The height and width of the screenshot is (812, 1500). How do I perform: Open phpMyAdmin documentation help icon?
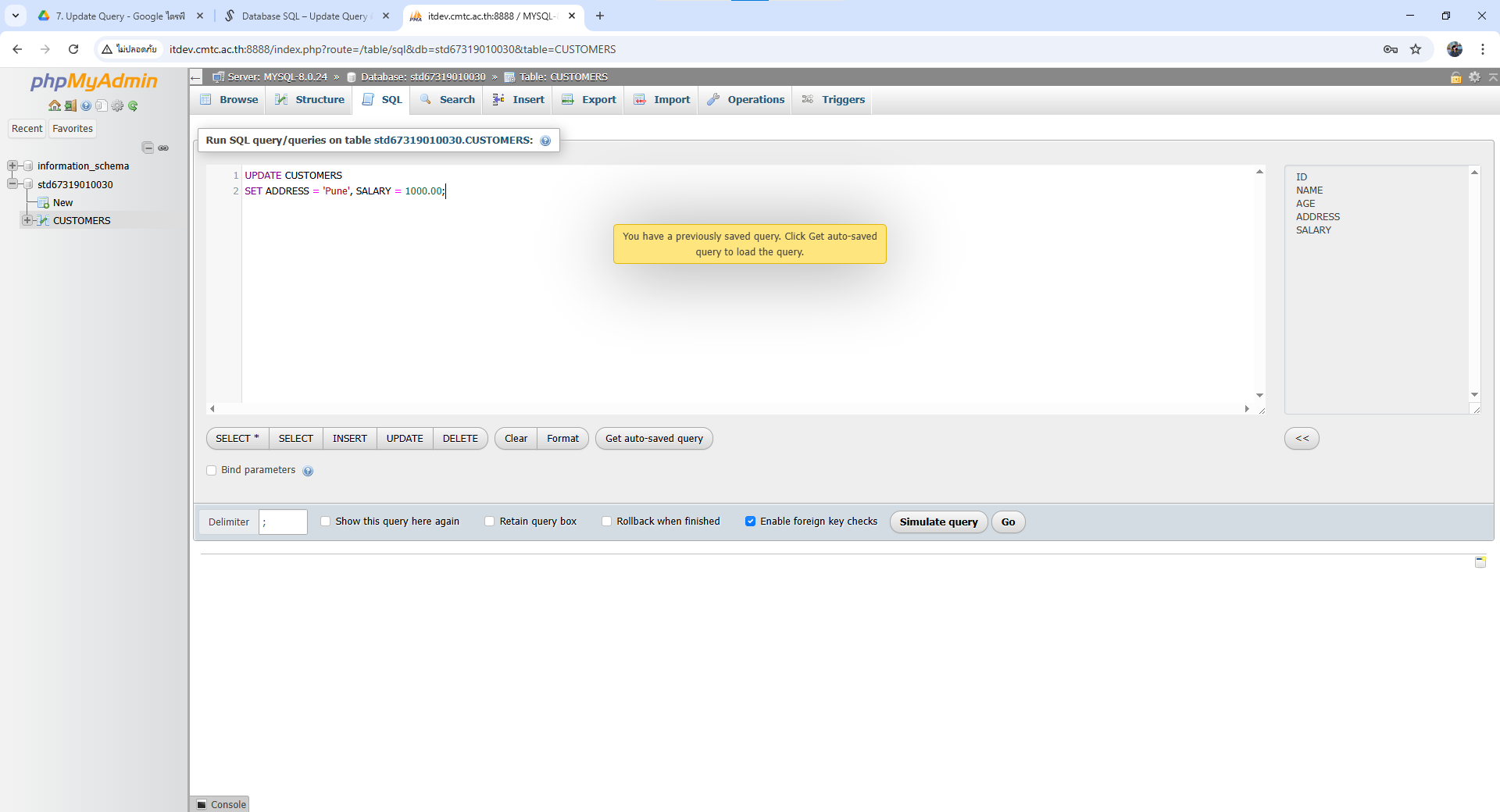[x=86, y=105]
